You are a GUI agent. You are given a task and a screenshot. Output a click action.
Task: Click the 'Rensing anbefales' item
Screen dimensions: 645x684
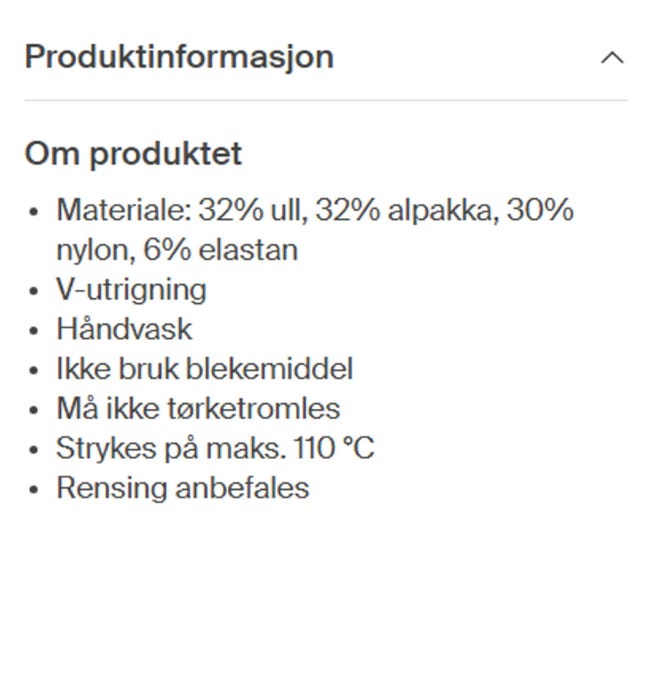click(x=182, y=488)
